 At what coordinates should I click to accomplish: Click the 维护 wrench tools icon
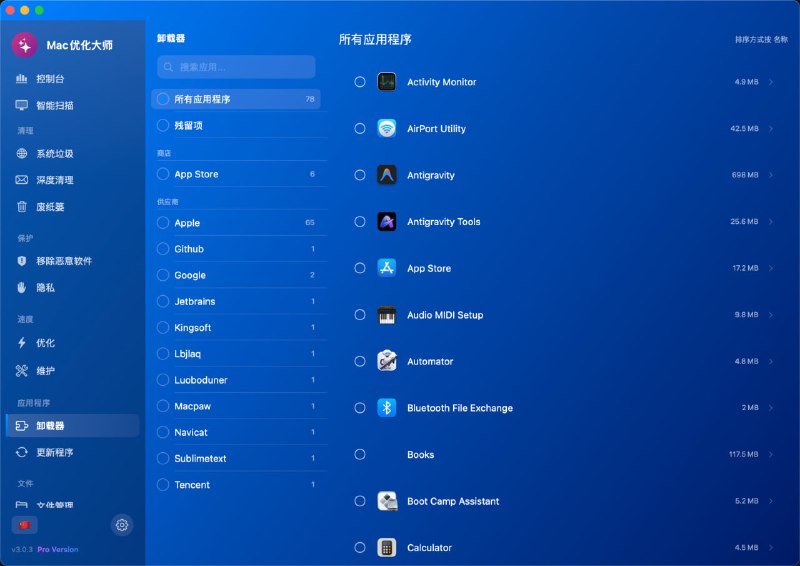click(x=21, y=371)
